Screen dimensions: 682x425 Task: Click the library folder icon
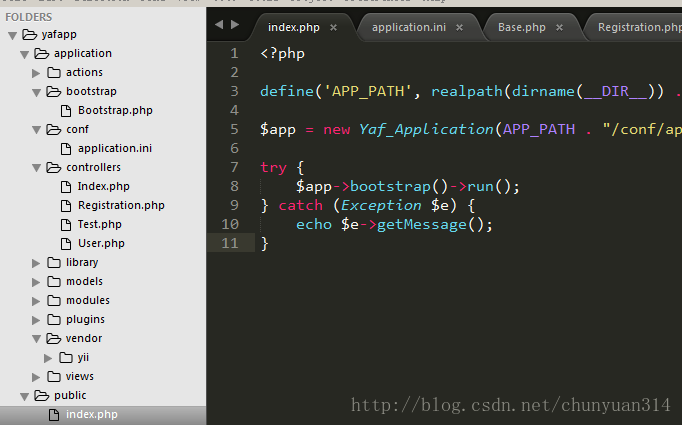pyautogui.click(x=54, y=262)
